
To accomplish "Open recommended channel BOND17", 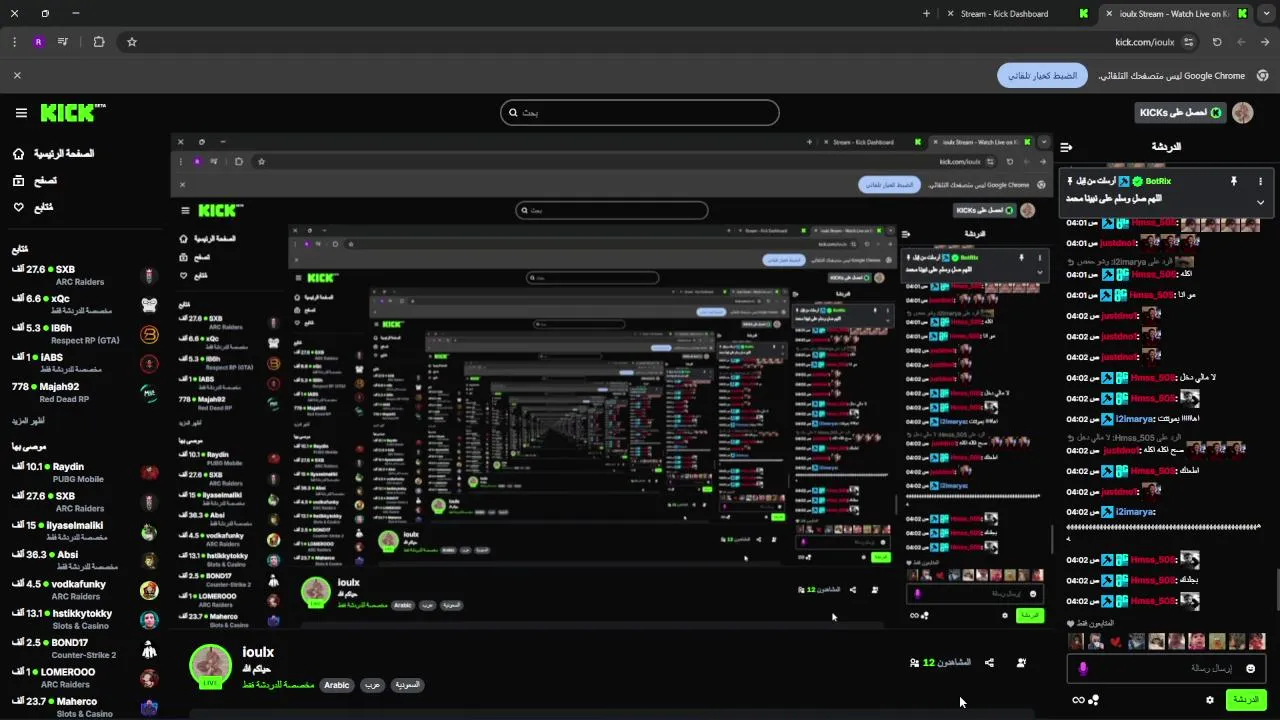I will coord(85,648).
